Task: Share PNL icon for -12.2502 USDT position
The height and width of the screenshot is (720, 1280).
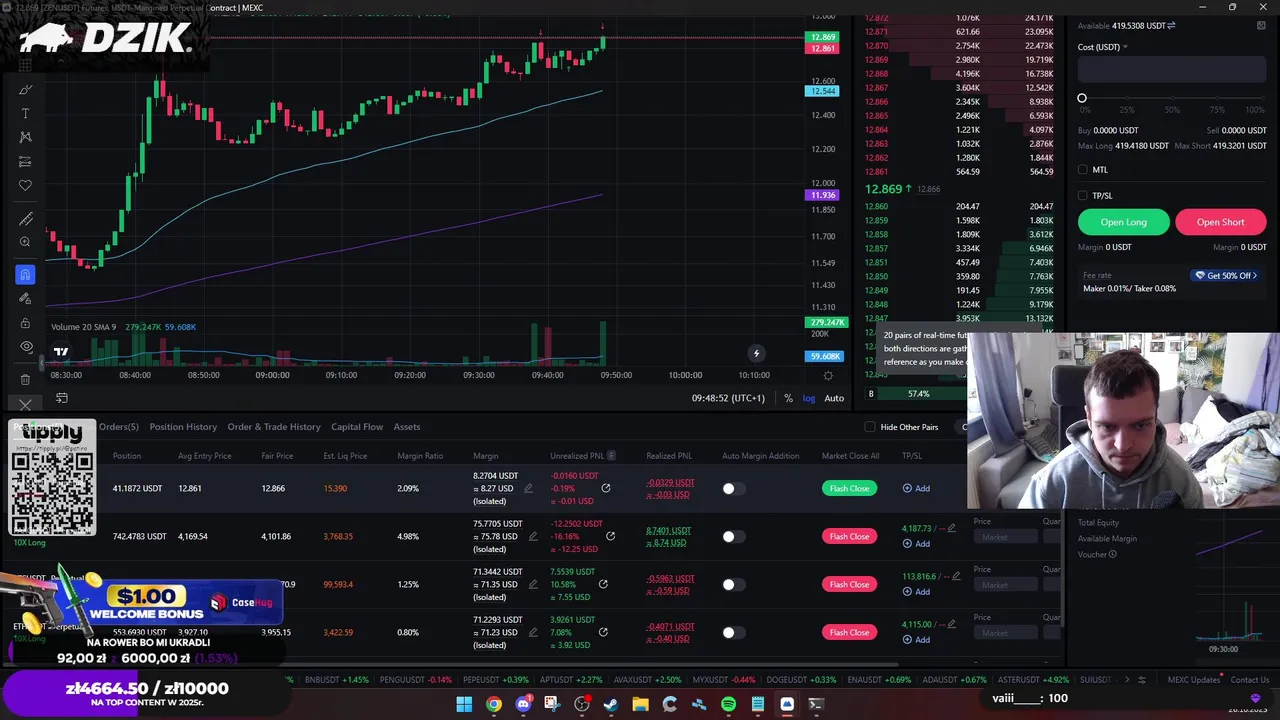Action: (610, 536)
